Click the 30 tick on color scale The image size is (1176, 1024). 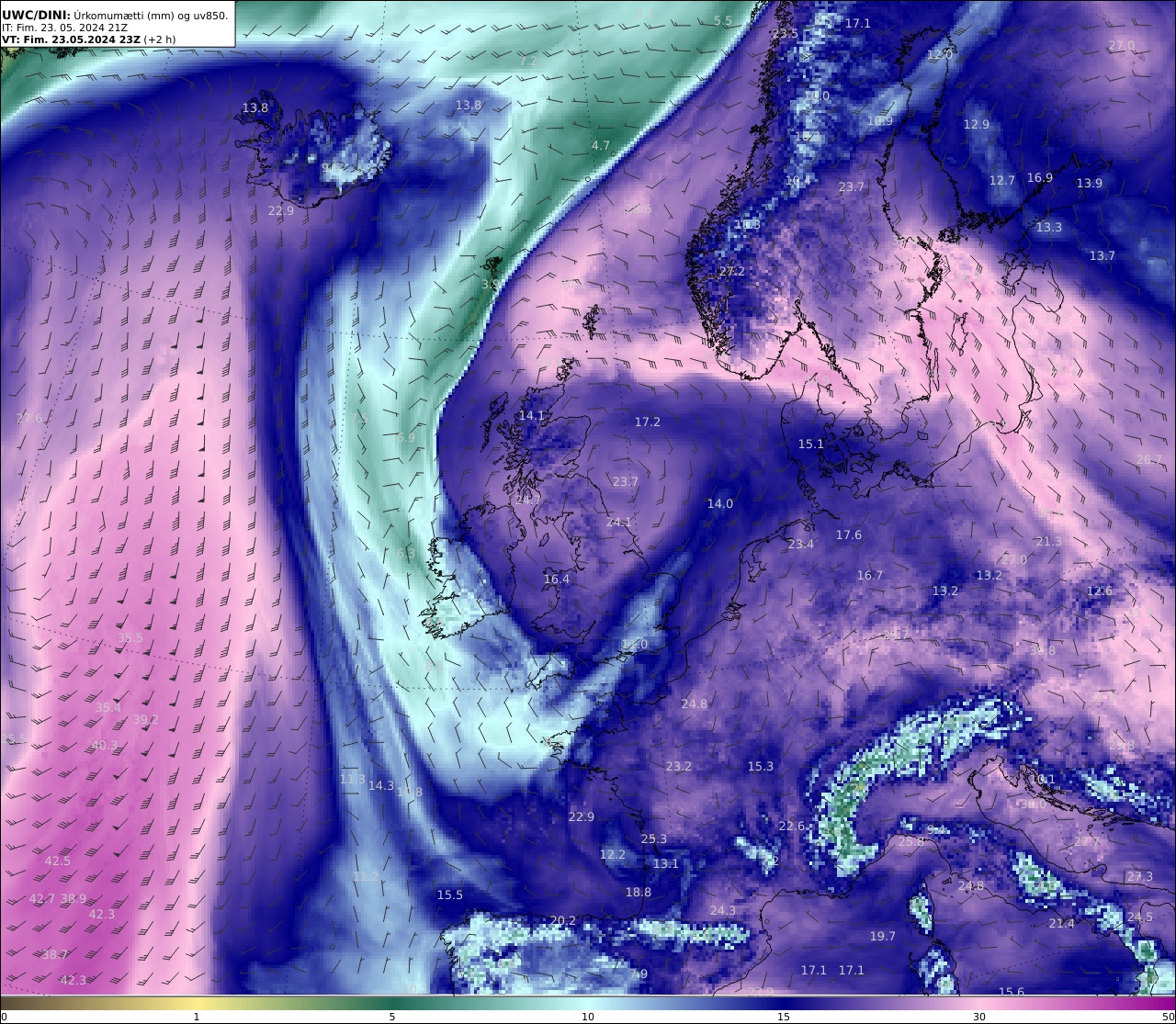pos(979,1017)
